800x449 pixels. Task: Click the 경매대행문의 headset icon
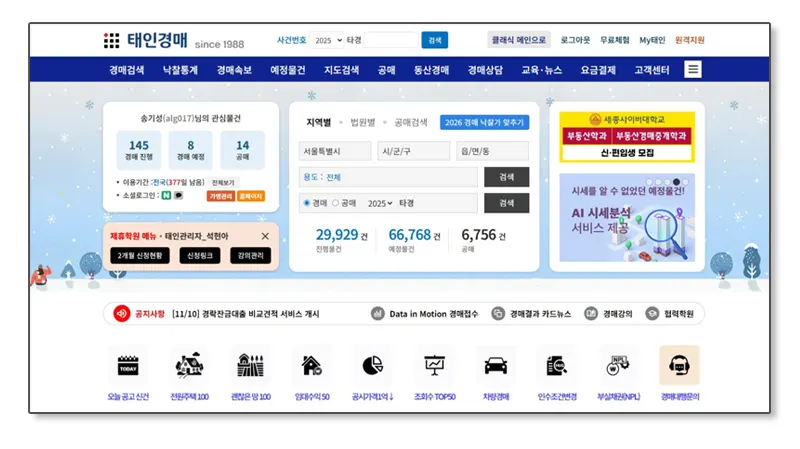coord(679,366)
